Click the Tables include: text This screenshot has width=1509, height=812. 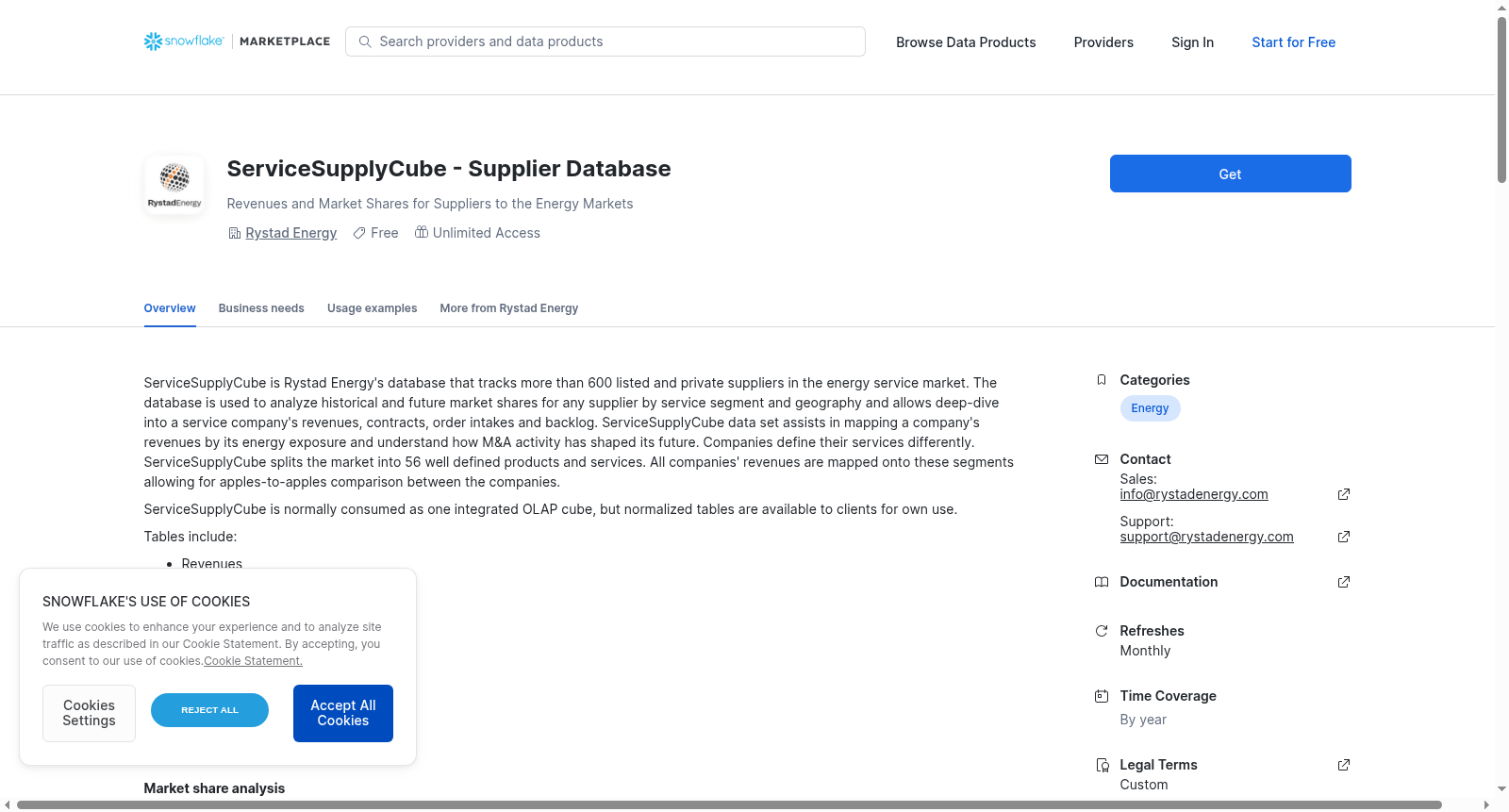[191, 537]
